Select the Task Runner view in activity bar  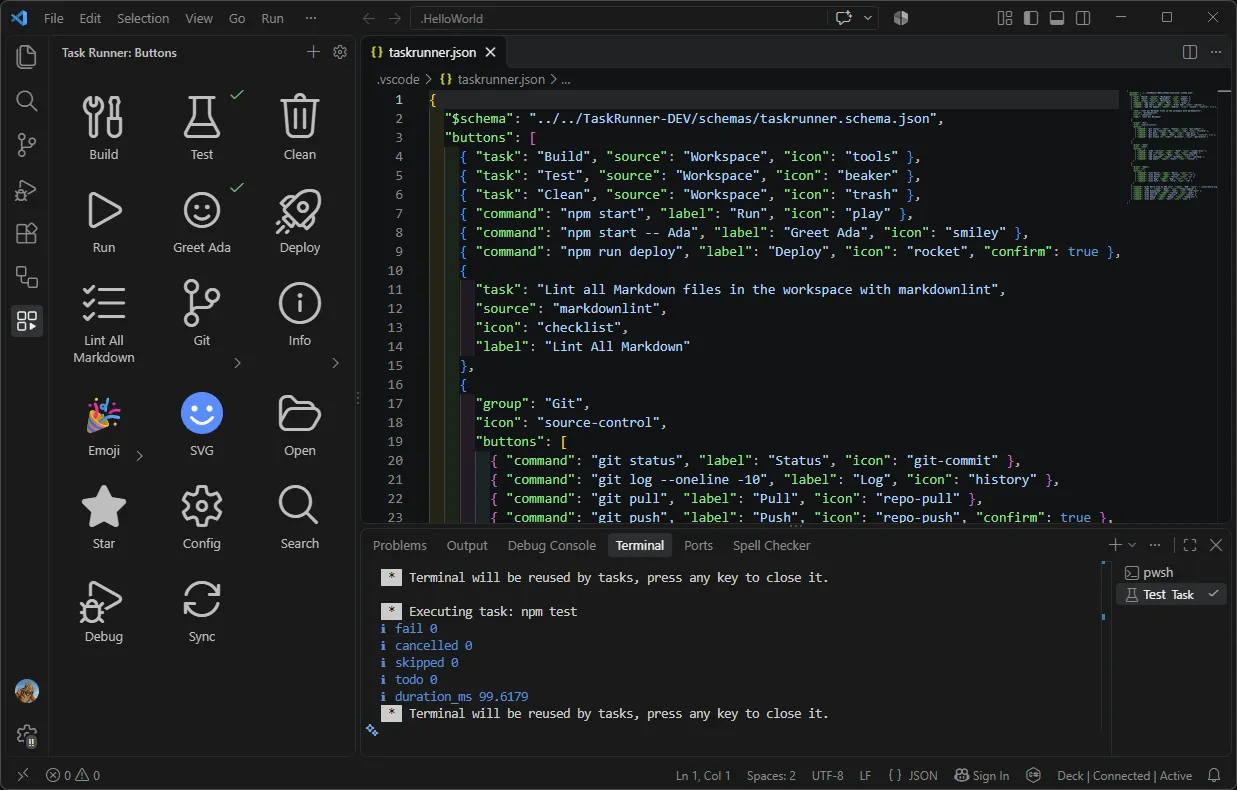click(x=27, y=321)
